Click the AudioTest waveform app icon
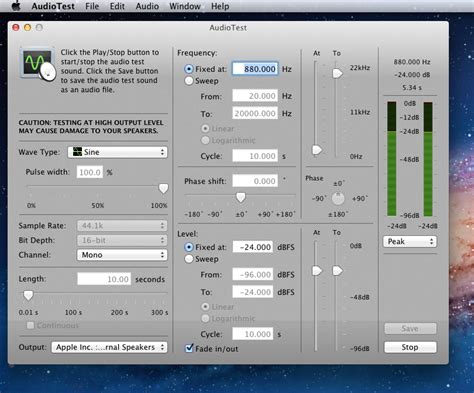The image size is (474, 393). 38,64
